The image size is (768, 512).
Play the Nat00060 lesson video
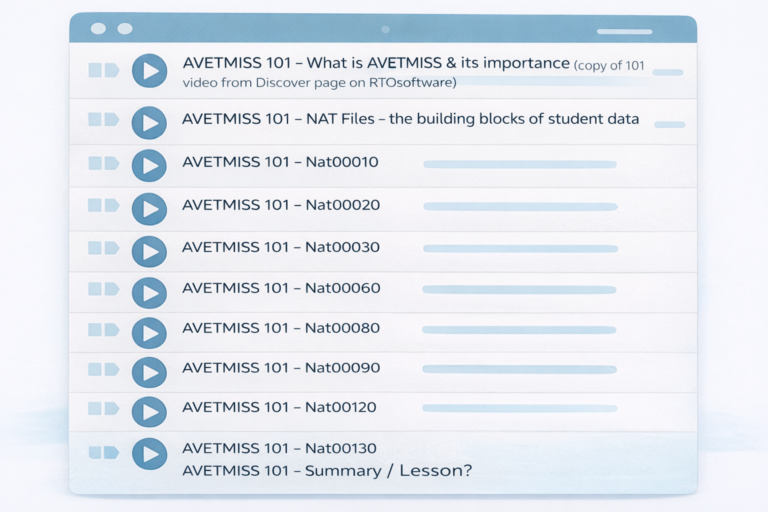point(149,291)
